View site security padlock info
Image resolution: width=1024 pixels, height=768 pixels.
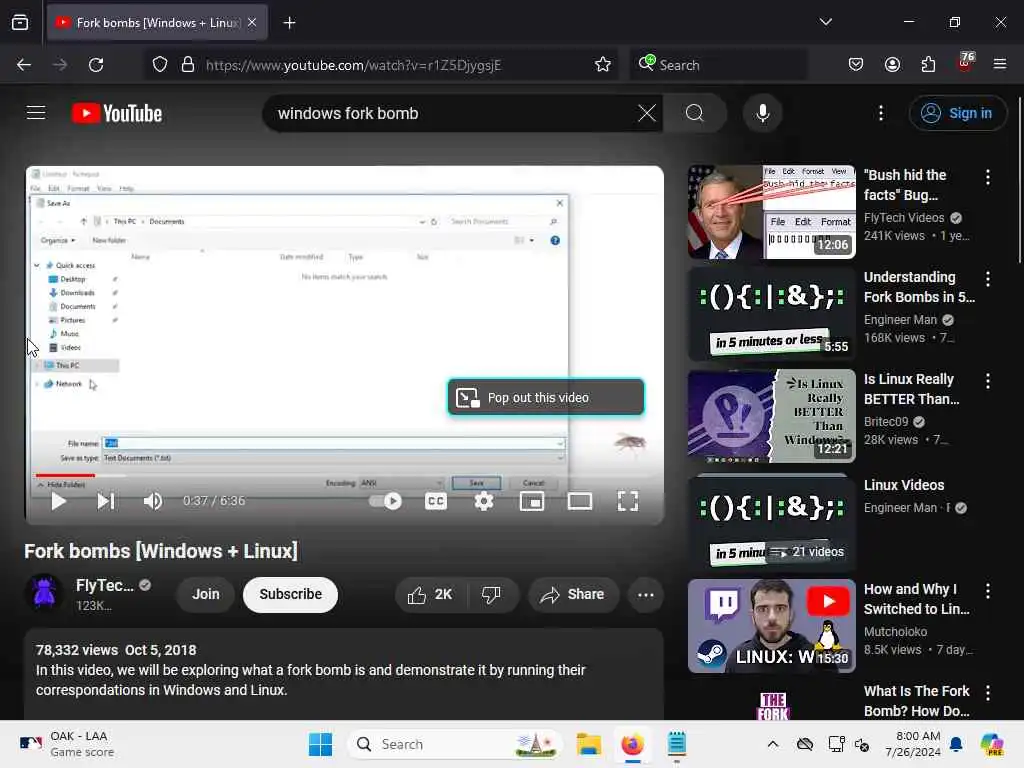(188, 65)
